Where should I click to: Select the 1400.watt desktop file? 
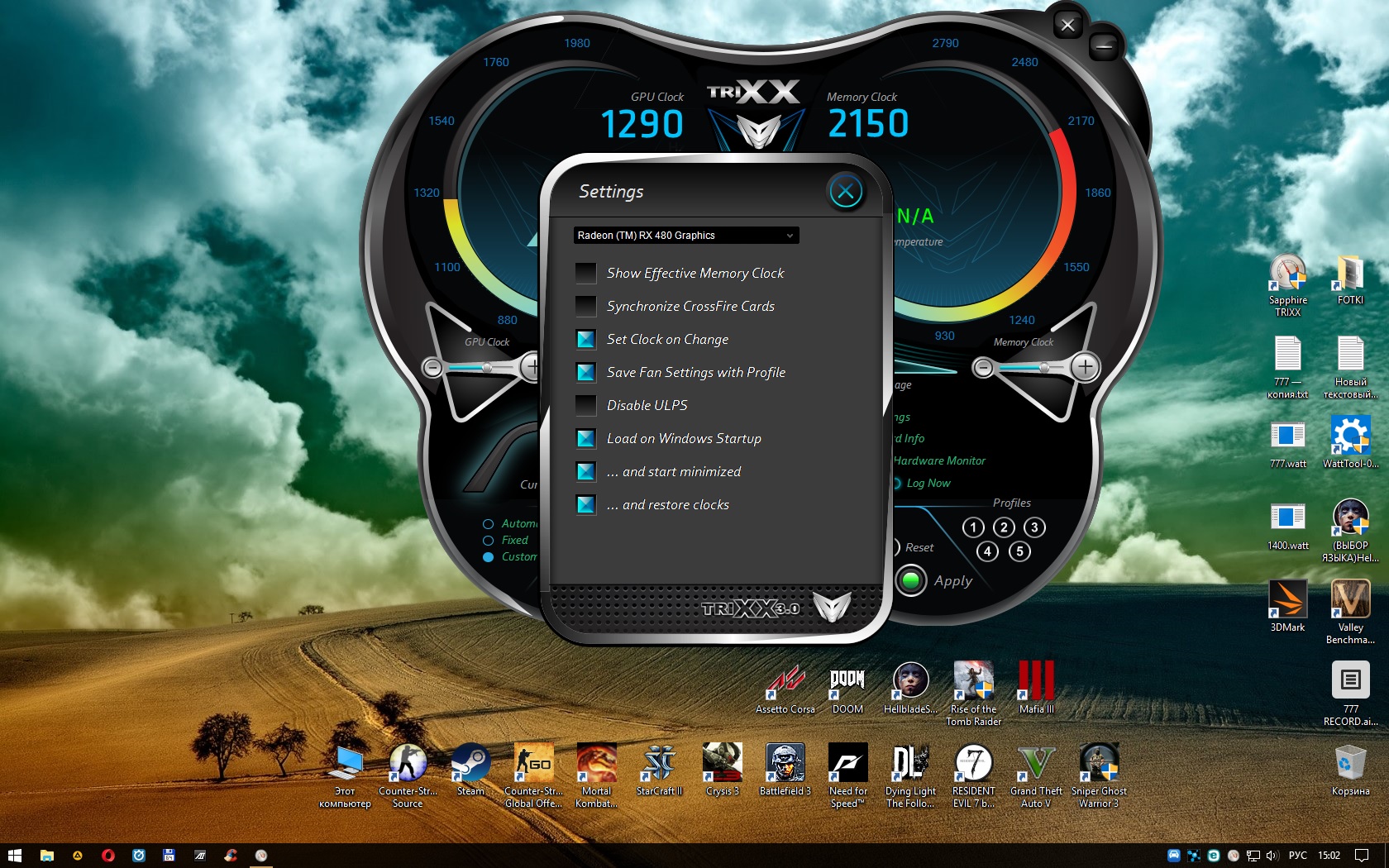[x=1287, y=525]
